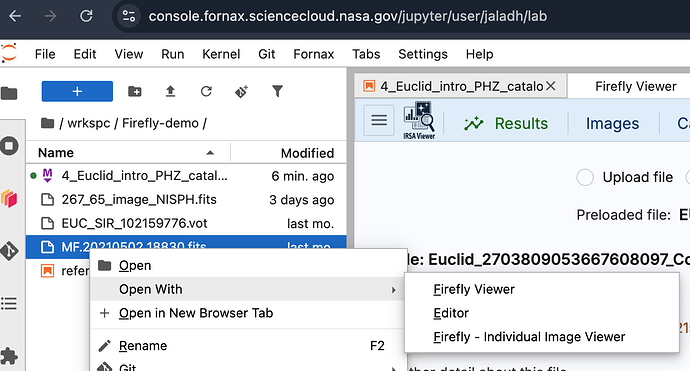This screenshot has width=690, height=371.
Task: Sort files by Modified column
Action: point(289,153)
